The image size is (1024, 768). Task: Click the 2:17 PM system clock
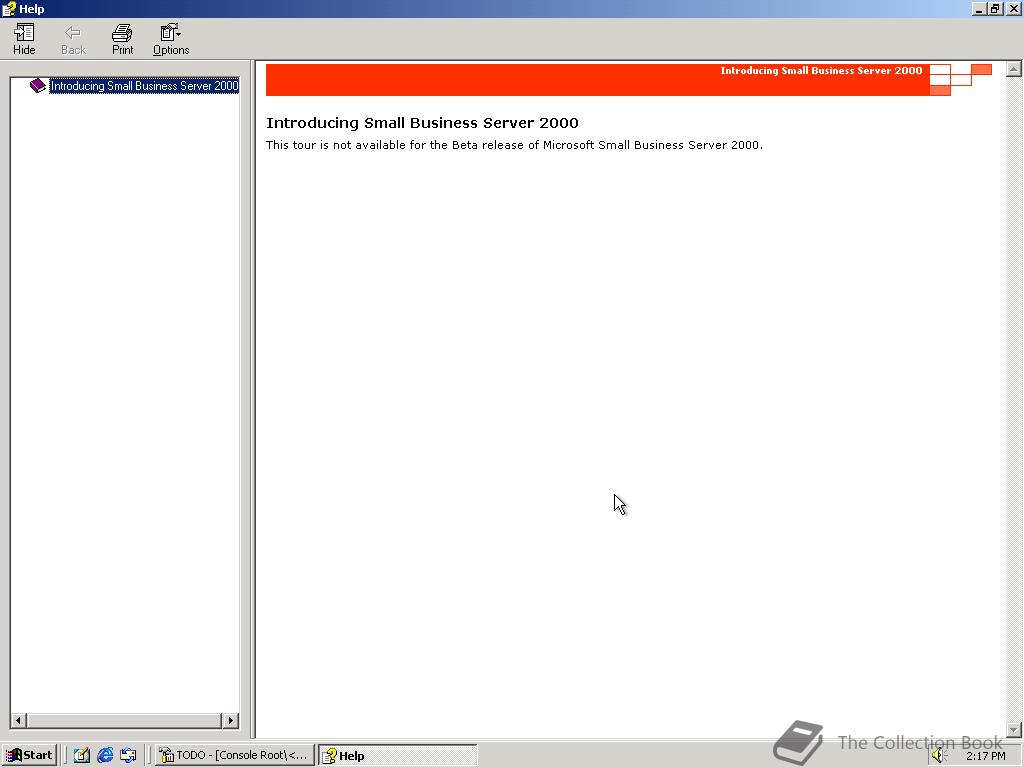point(986,756)
